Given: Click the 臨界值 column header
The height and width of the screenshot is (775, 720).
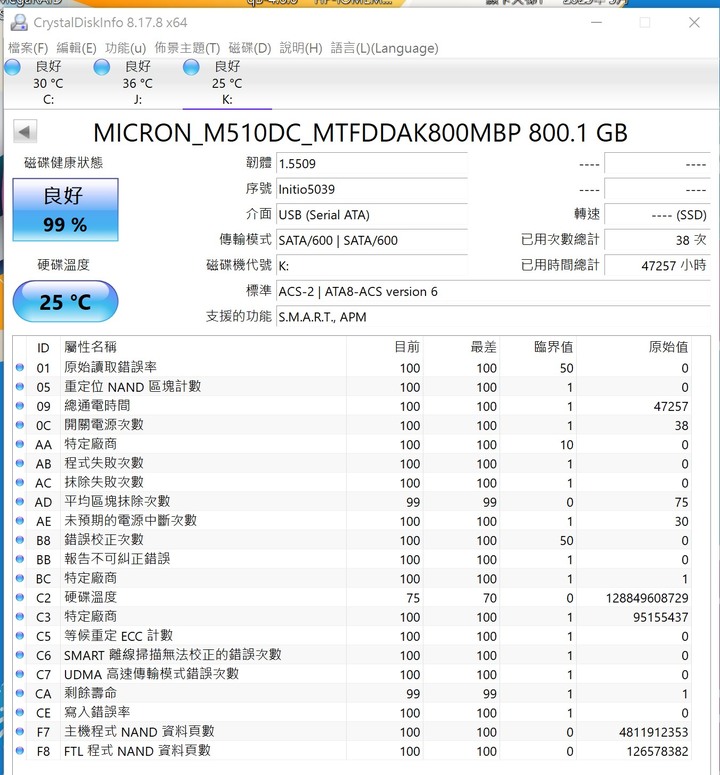Looking at the screenshot, I should (538, 347).
